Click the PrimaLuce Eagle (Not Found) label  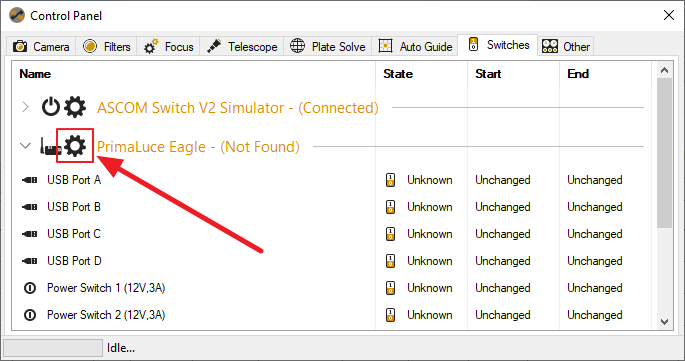(198, 147)
